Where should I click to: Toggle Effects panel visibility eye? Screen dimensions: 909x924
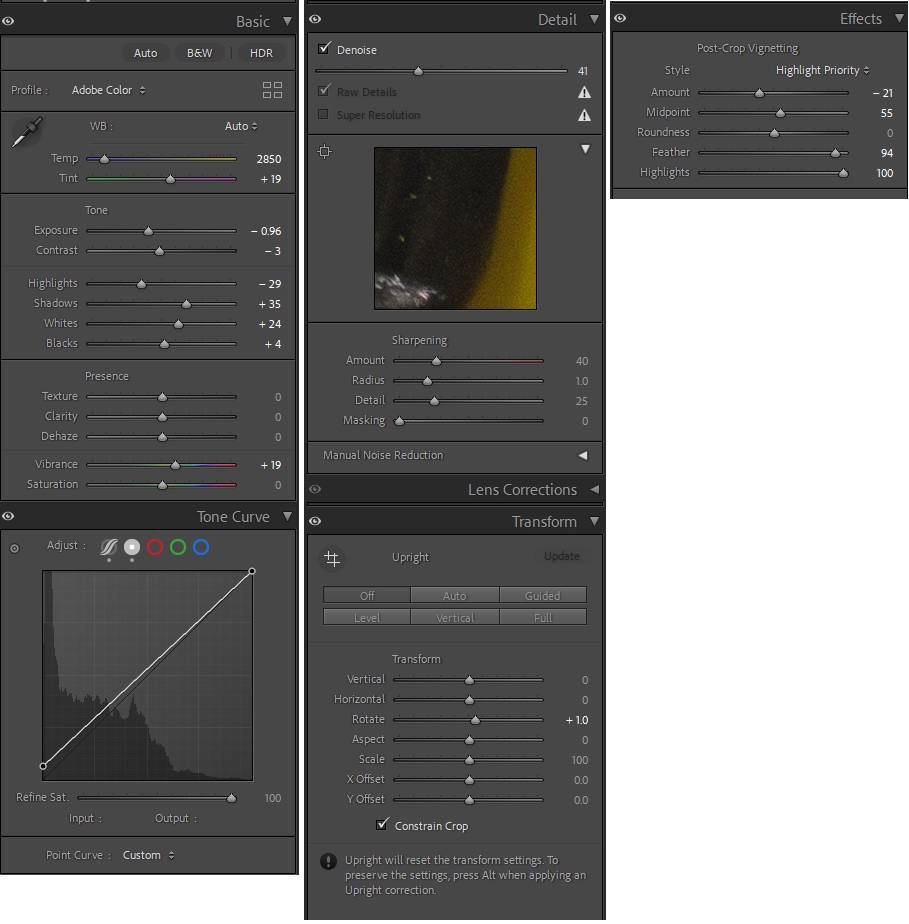(620, 18)
